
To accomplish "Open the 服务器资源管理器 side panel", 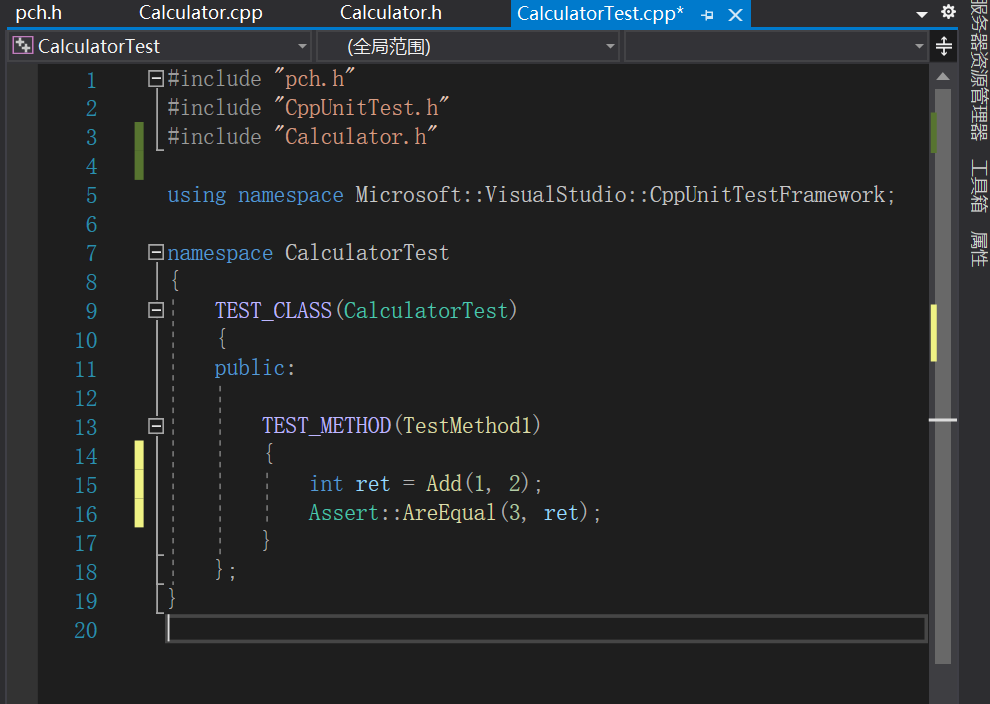I will coord(978,71).
